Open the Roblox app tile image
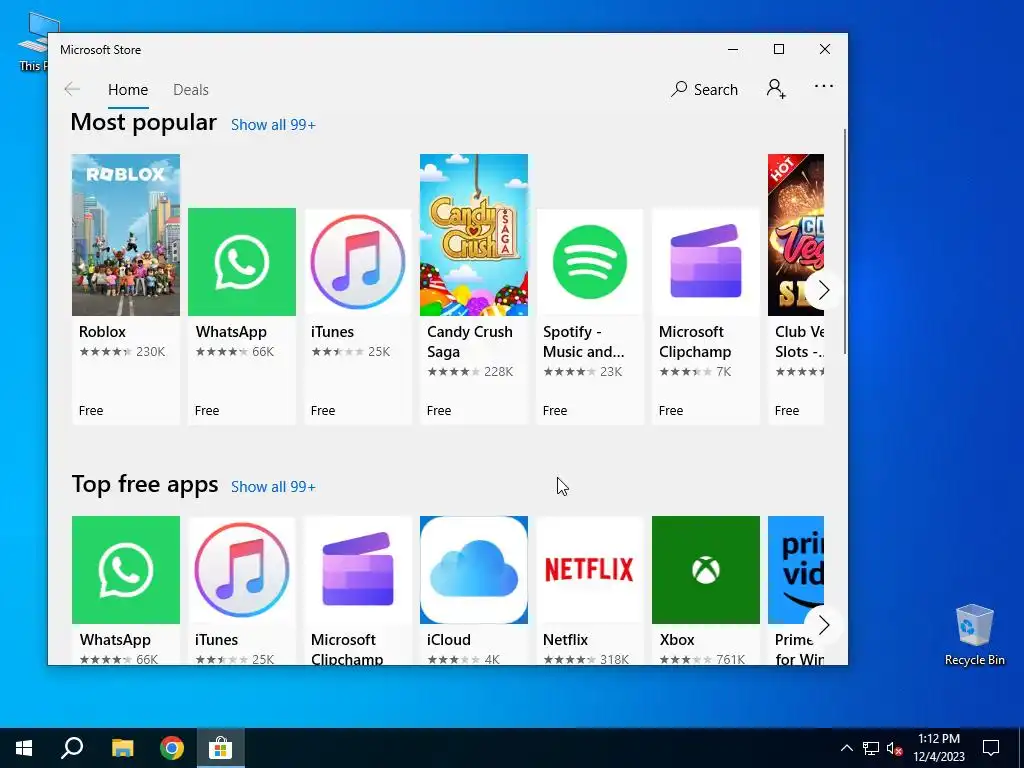Image resolution: width=1024 pixels, height=768 pixels. [x=125, y=235]
